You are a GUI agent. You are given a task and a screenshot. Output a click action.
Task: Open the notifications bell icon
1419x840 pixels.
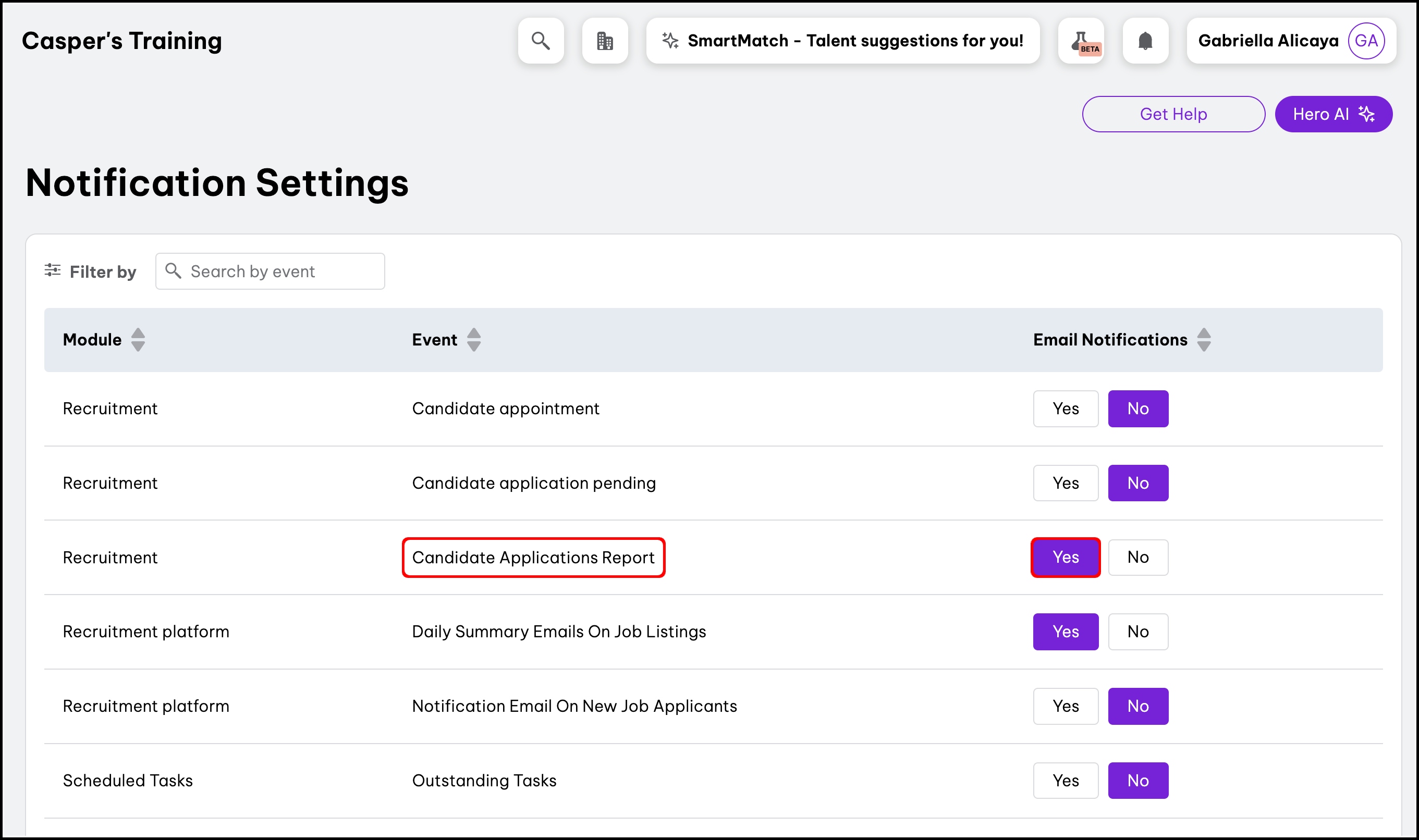pos(1145,41)
